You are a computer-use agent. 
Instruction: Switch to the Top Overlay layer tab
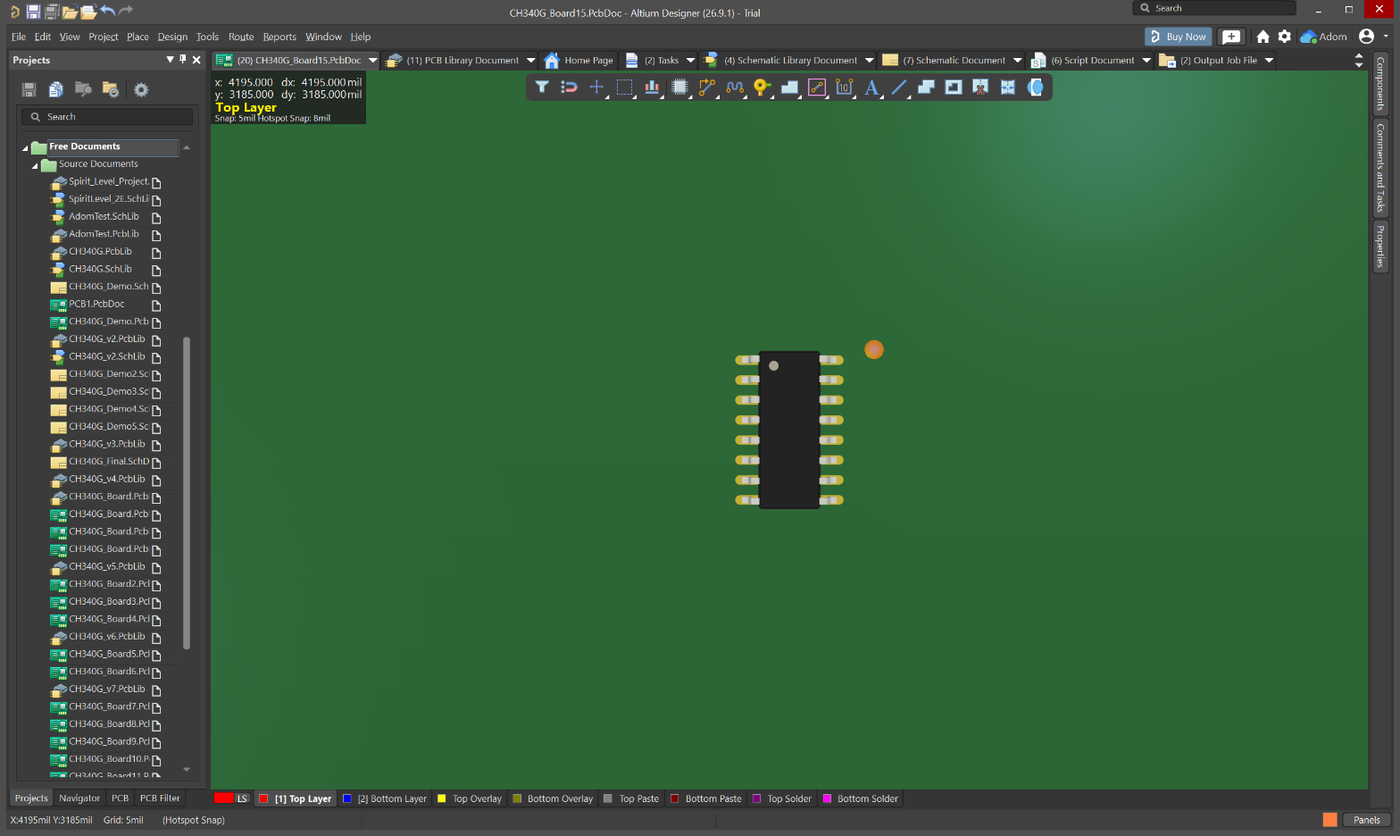[x=470, y=799]
